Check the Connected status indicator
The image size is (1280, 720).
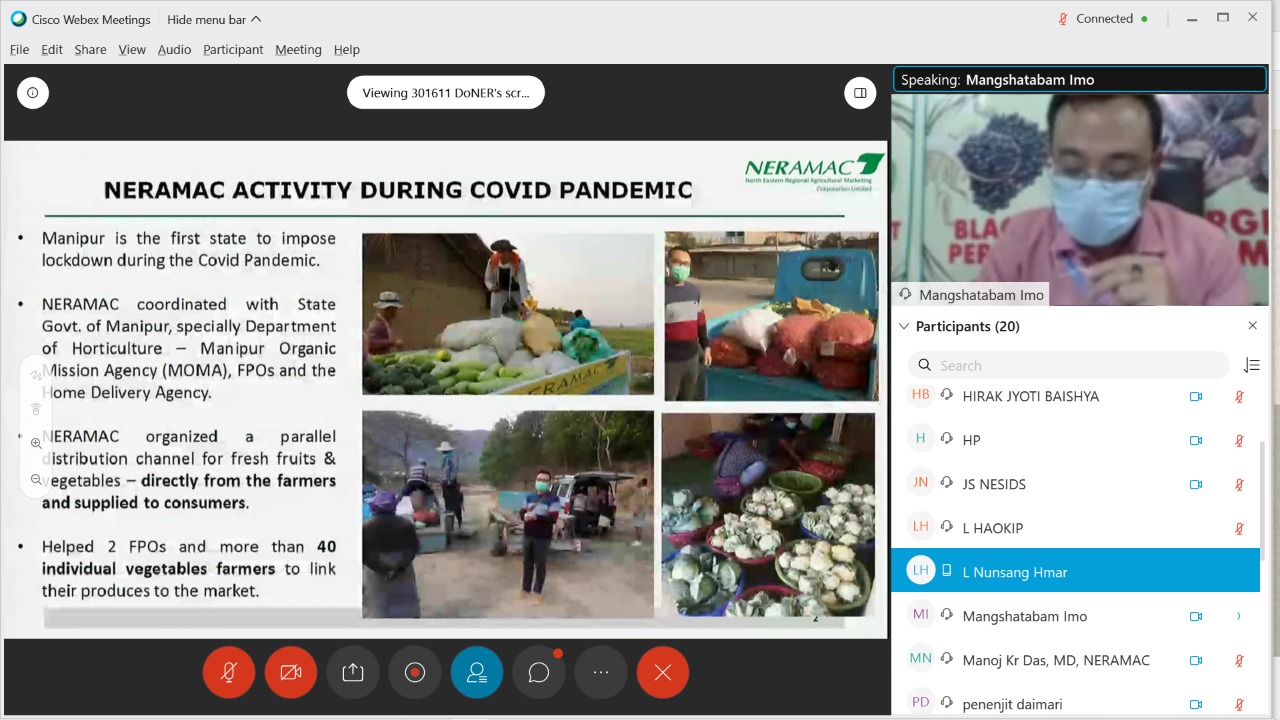pos(1103,19)
